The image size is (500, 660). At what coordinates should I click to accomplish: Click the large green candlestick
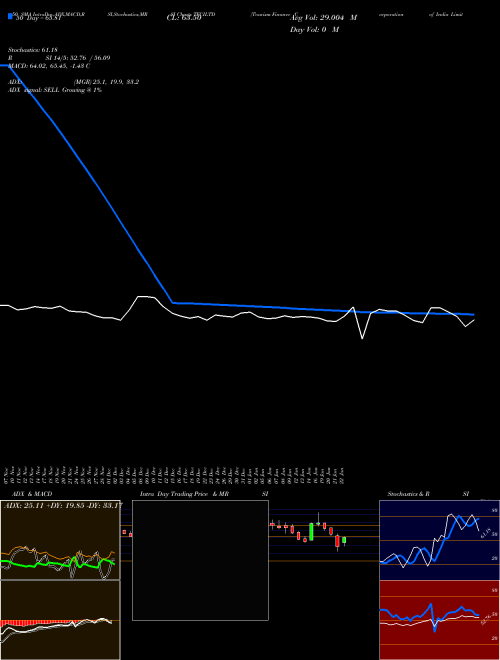coord(311,532)
